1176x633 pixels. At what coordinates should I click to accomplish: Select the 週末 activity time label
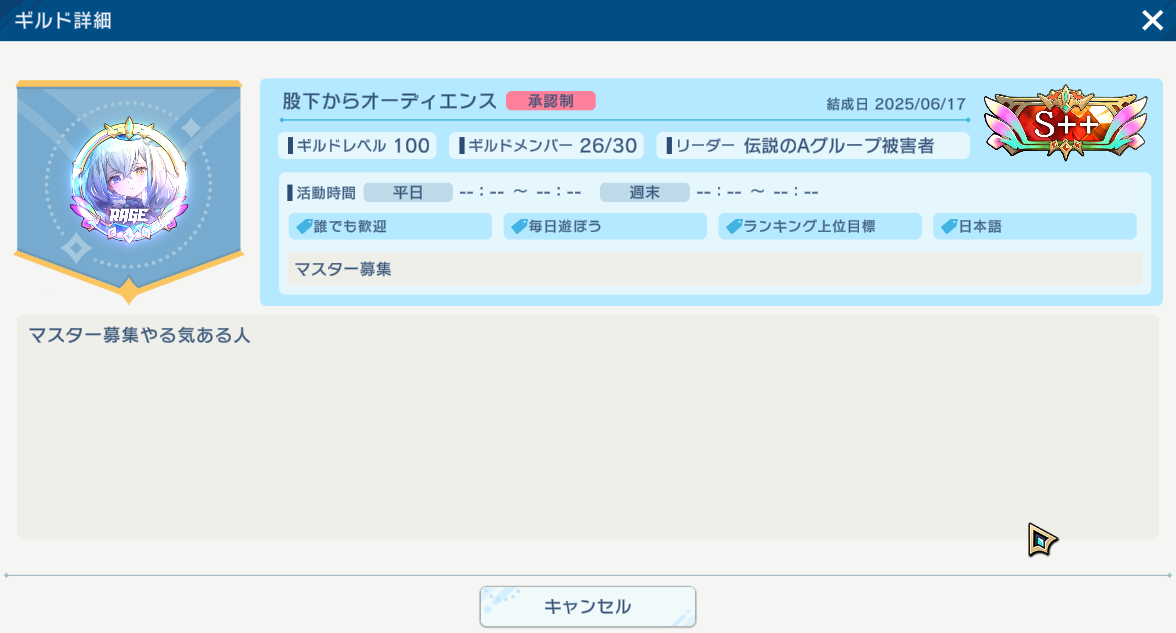point(644,192)
